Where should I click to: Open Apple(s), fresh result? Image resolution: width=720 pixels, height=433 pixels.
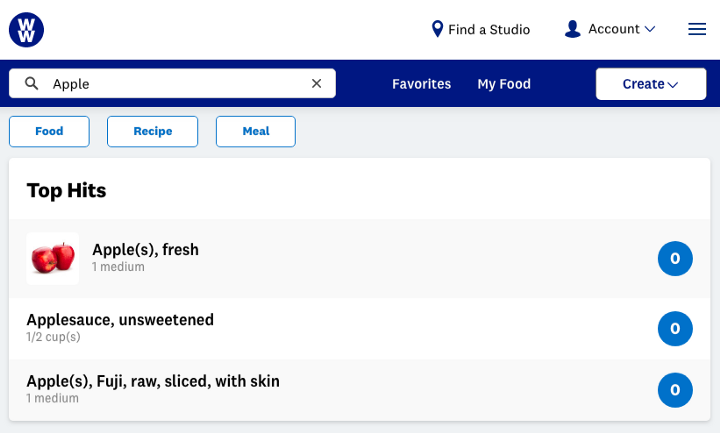pyautogui.click(x=146, y=250)
